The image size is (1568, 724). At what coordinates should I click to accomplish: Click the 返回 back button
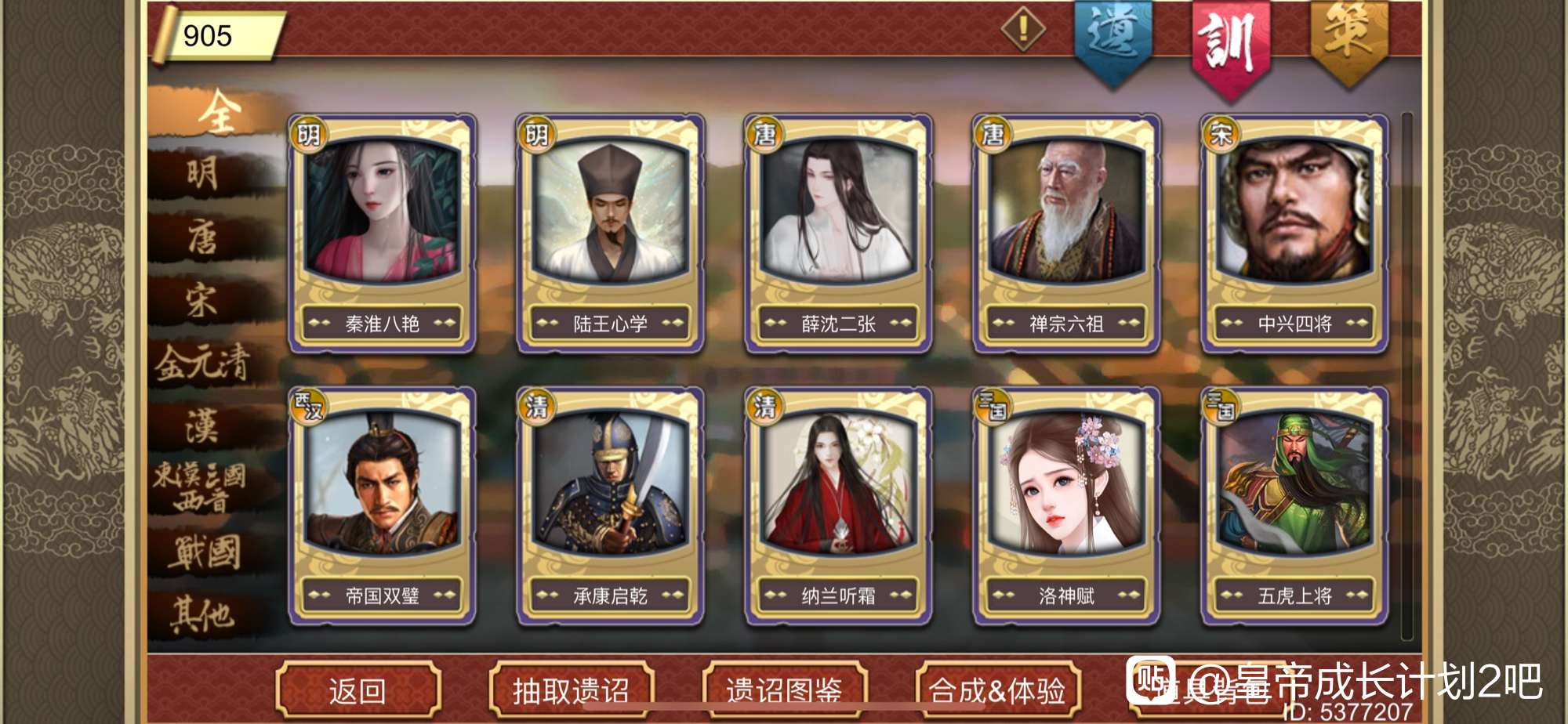click(x=358, y=690)
